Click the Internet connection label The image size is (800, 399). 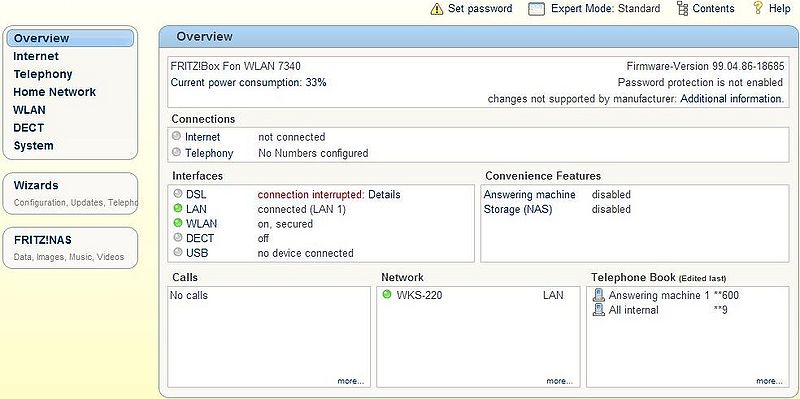point(203,137)
